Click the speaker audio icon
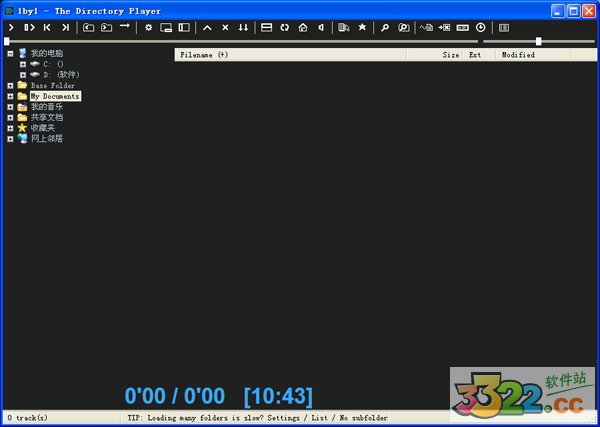Viewport: 600px width, 427px height. pyautogui.click(x=321, y=28)
